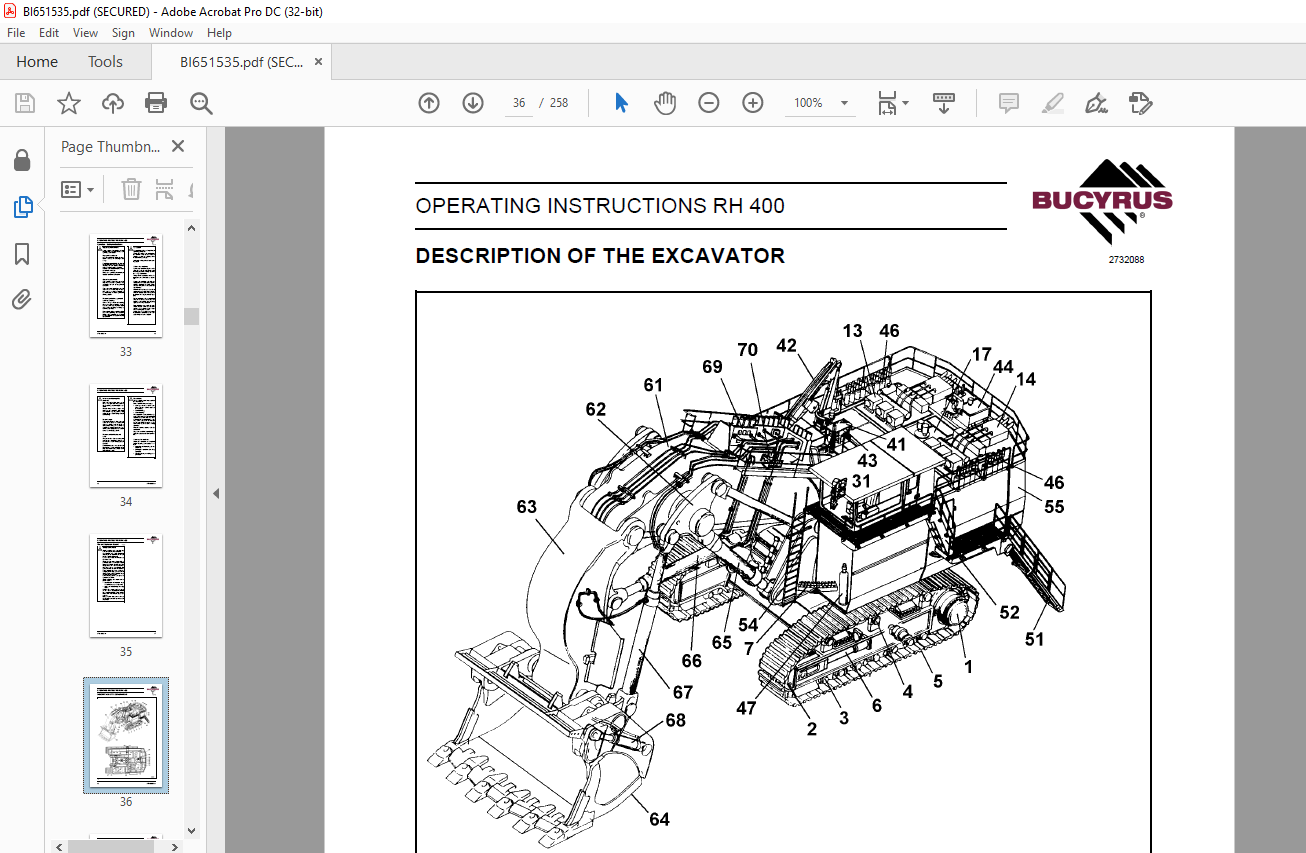Click the thumbnails panel scrollbar handle

pos(191,316)
